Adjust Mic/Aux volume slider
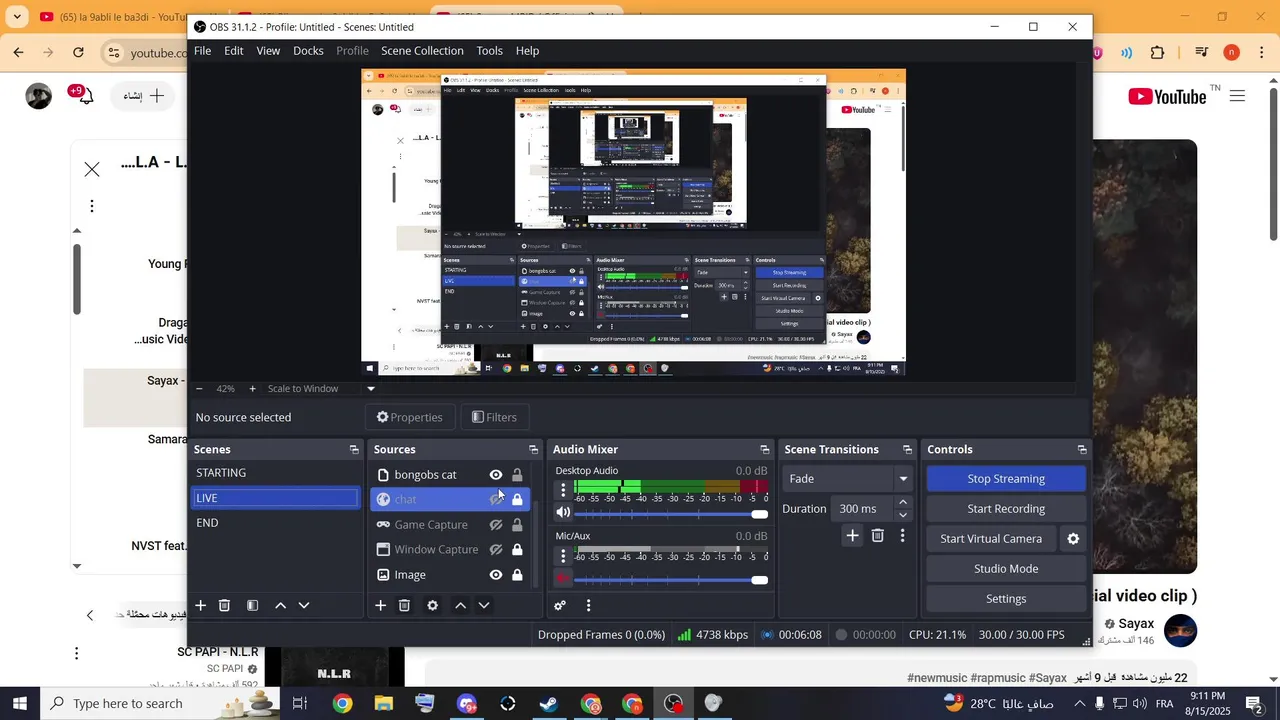Viewport: 1280px width, 720px height. point(671,580)
